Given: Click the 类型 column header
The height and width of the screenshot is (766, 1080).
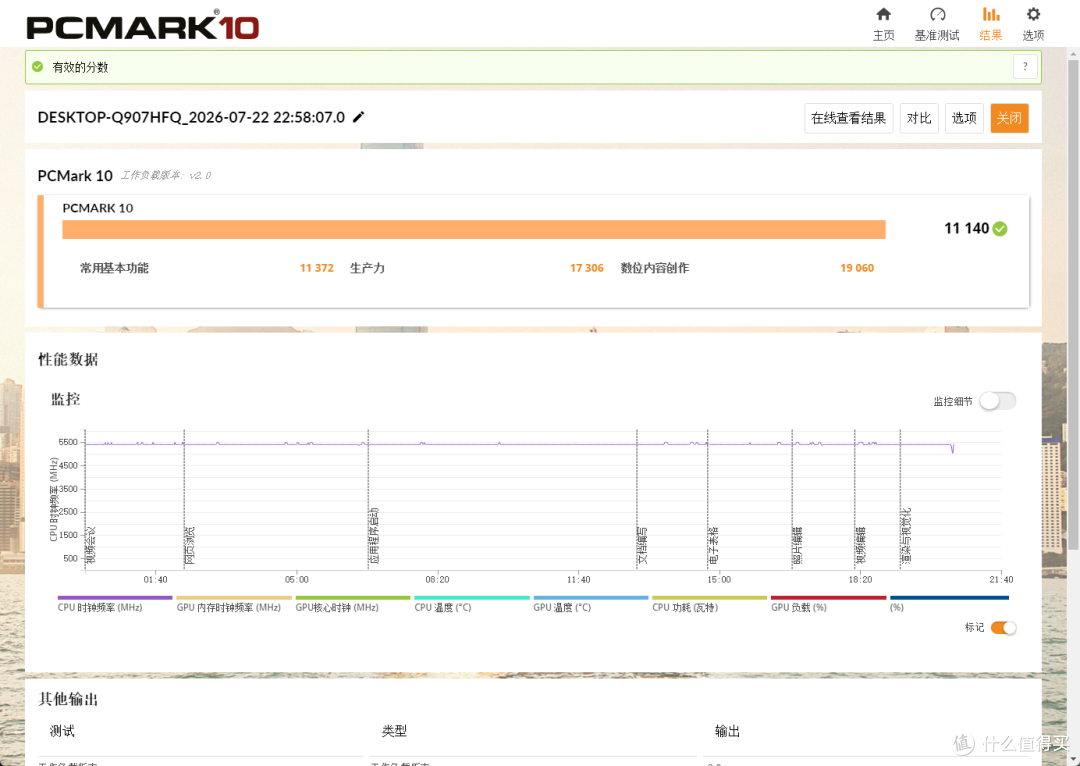Looking at the screenshot, I should click(x=395, y=731).
